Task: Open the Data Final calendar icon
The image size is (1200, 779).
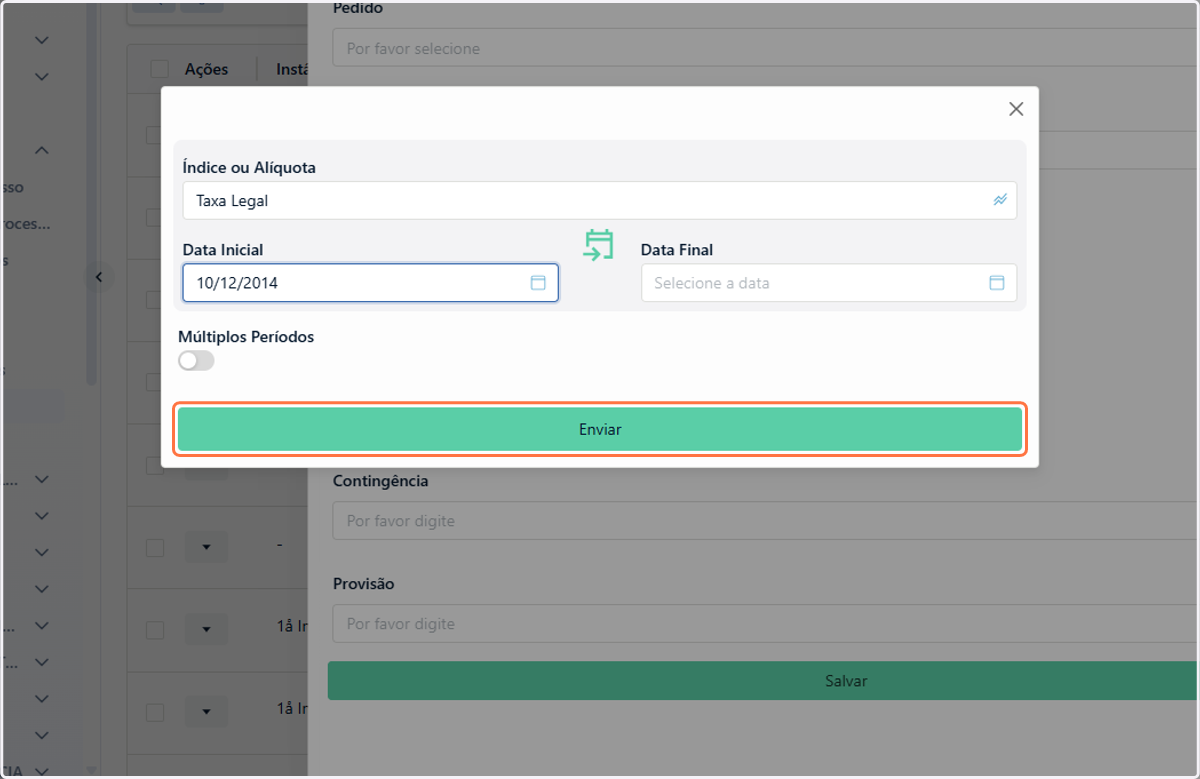Action: pos(997,283)
